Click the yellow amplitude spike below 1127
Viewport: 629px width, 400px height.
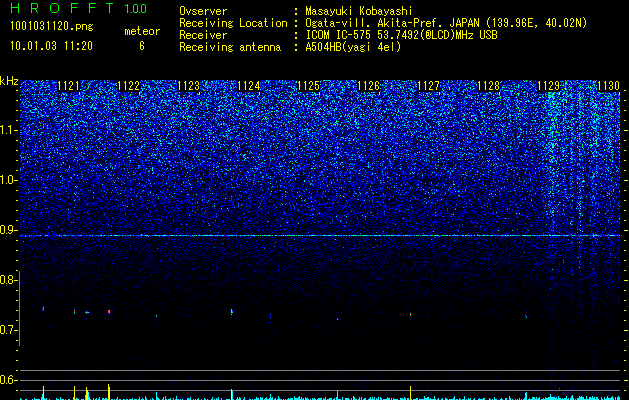point(410,392)
